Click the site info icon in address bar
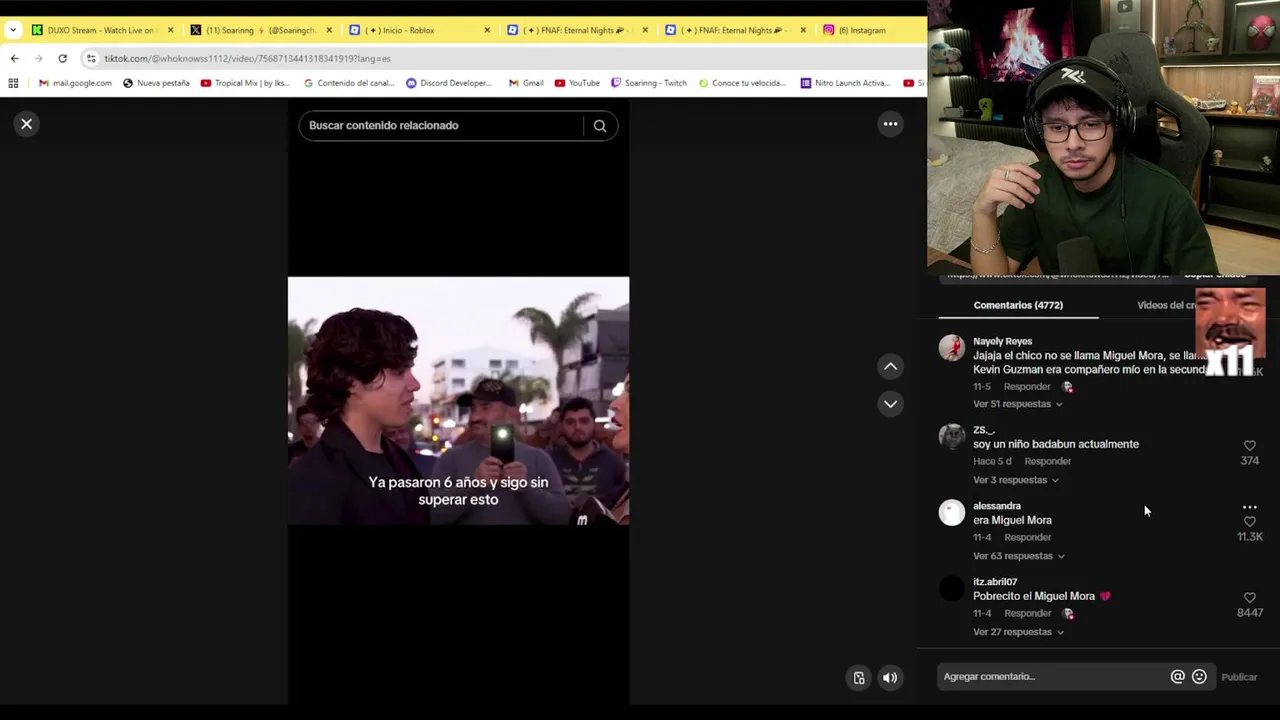1280x720 pixels. [x=91, y=58]
